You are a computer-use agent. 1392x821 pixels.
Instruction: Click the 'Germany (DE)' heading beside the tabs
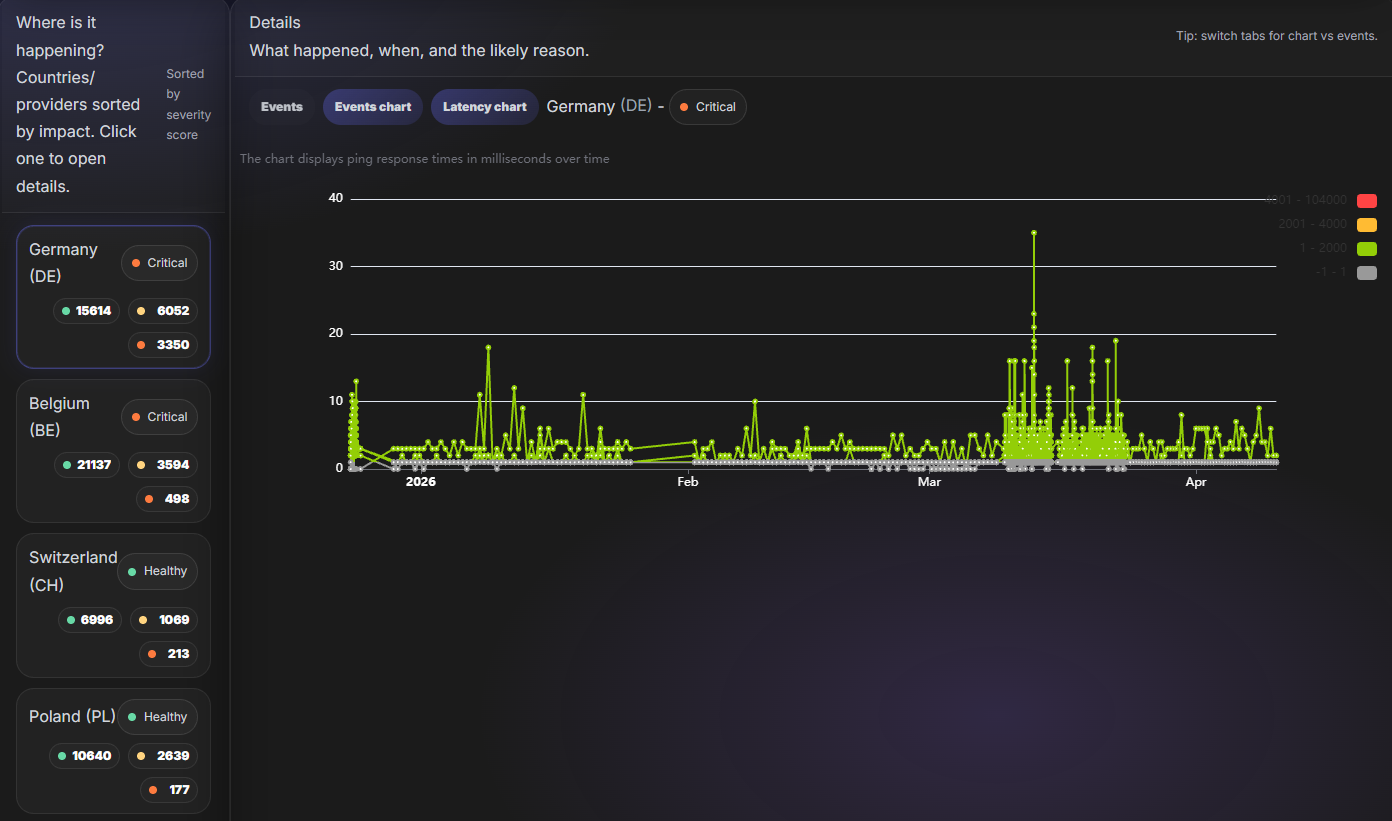click(599, 106)
